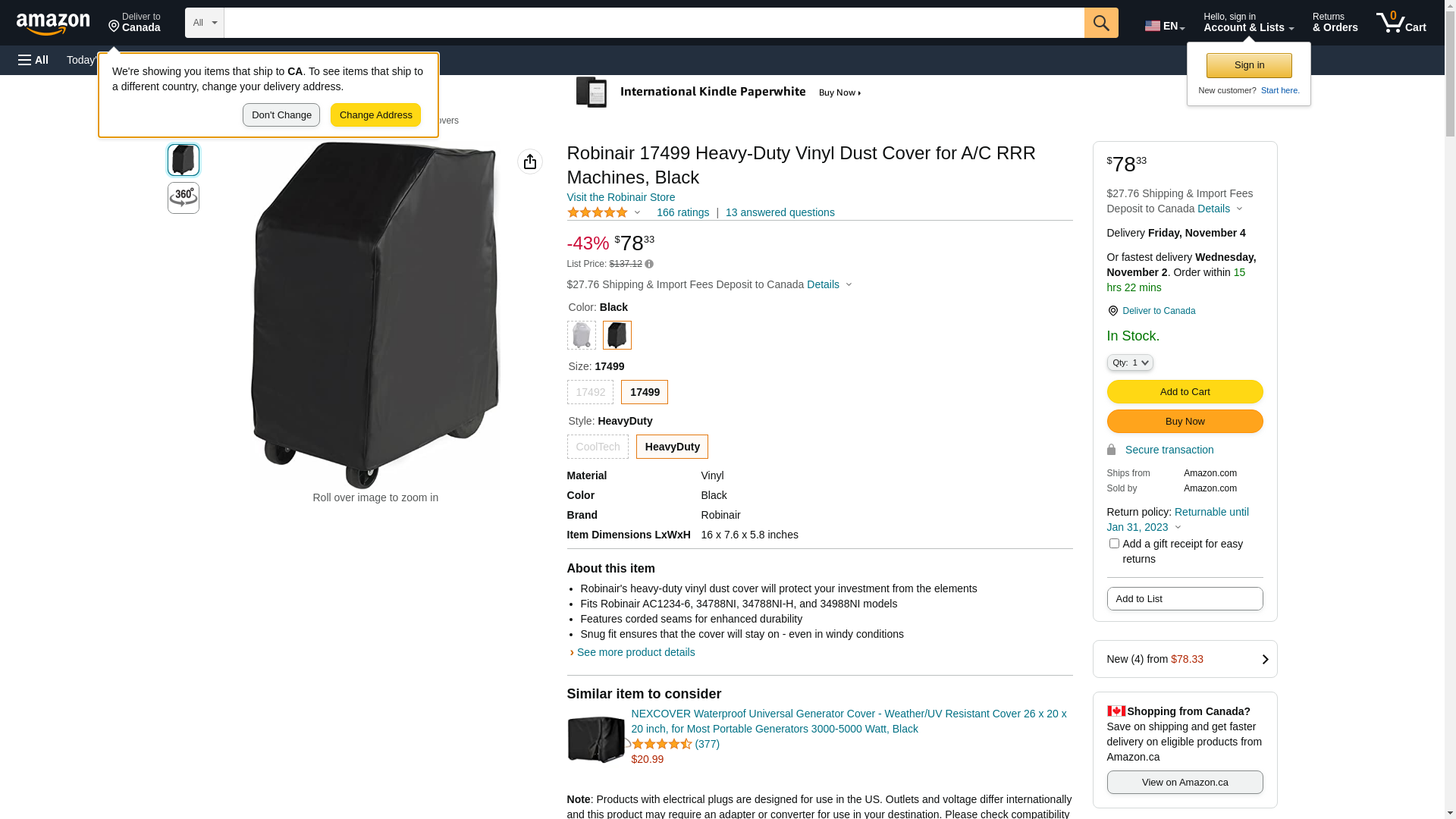Image resolution: width=1456 pixels, height=819 pixels.
Task: Open the All search category dropdown
Action: pyautogui.click(x=205, y=23)
